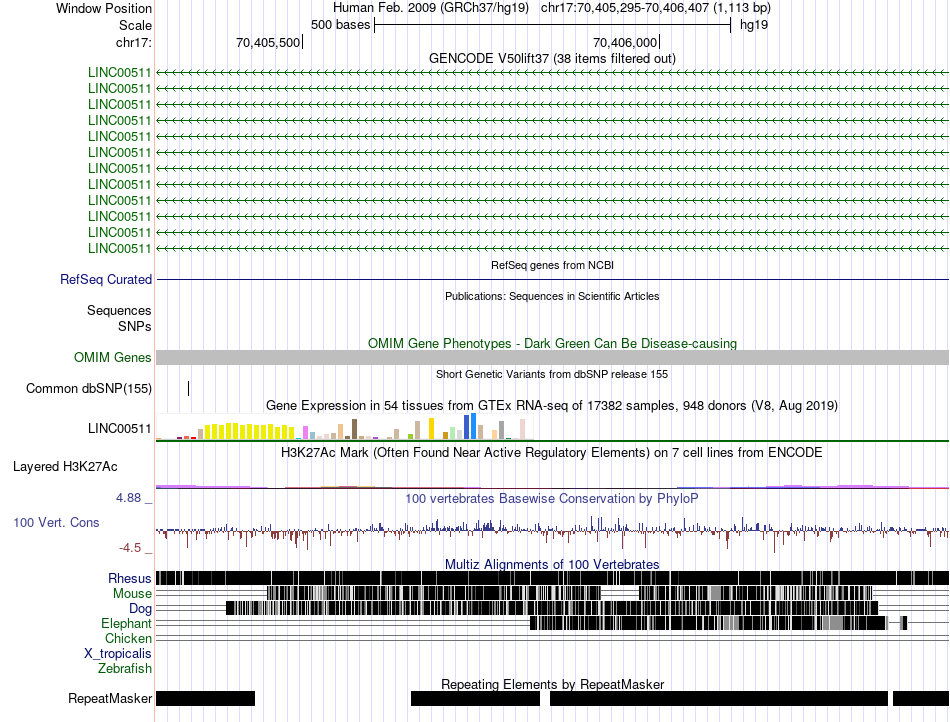Open the RefSeq genes from NCBI title
This screenshot has height=722, width=950.
tap(552, 265)
